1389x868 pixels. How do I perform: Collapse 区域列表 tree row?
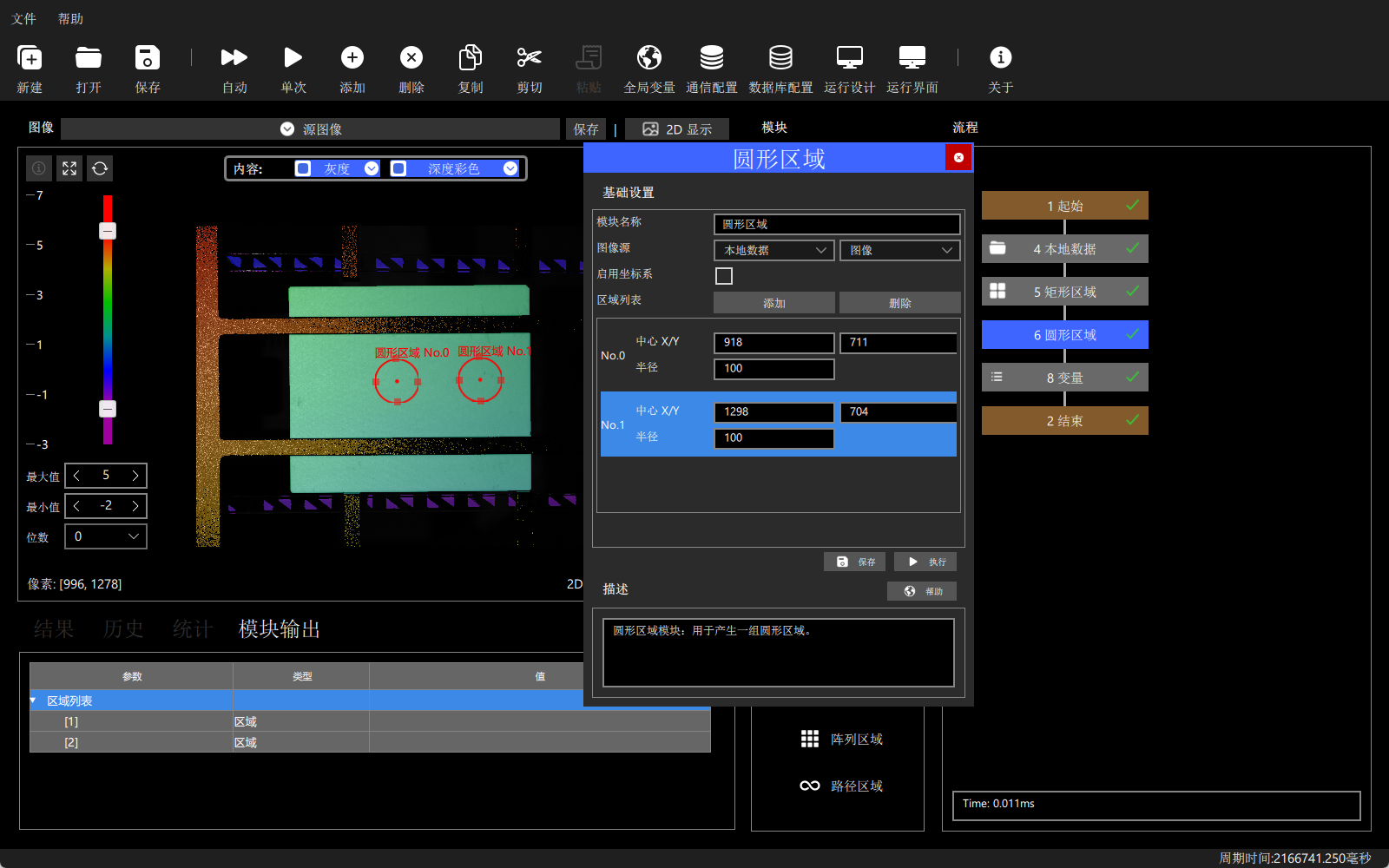point(34,700)
